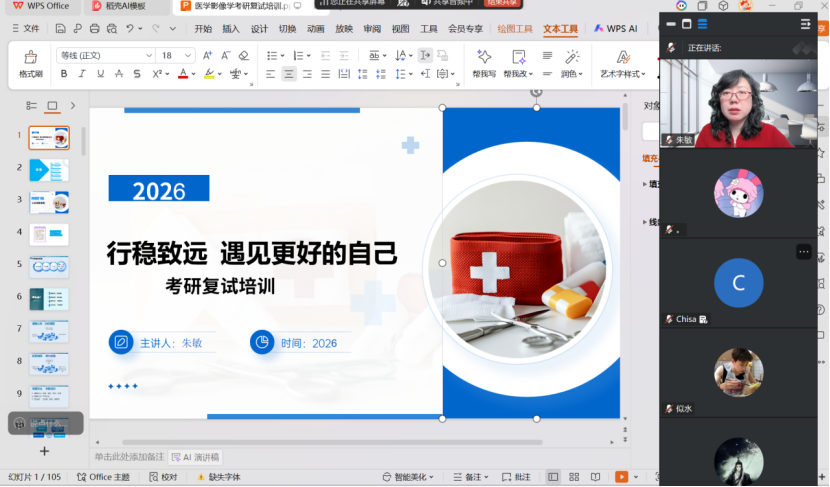Click the red font color swatch
The width and height of the screenshot is (830, 487).
(183, 74)
